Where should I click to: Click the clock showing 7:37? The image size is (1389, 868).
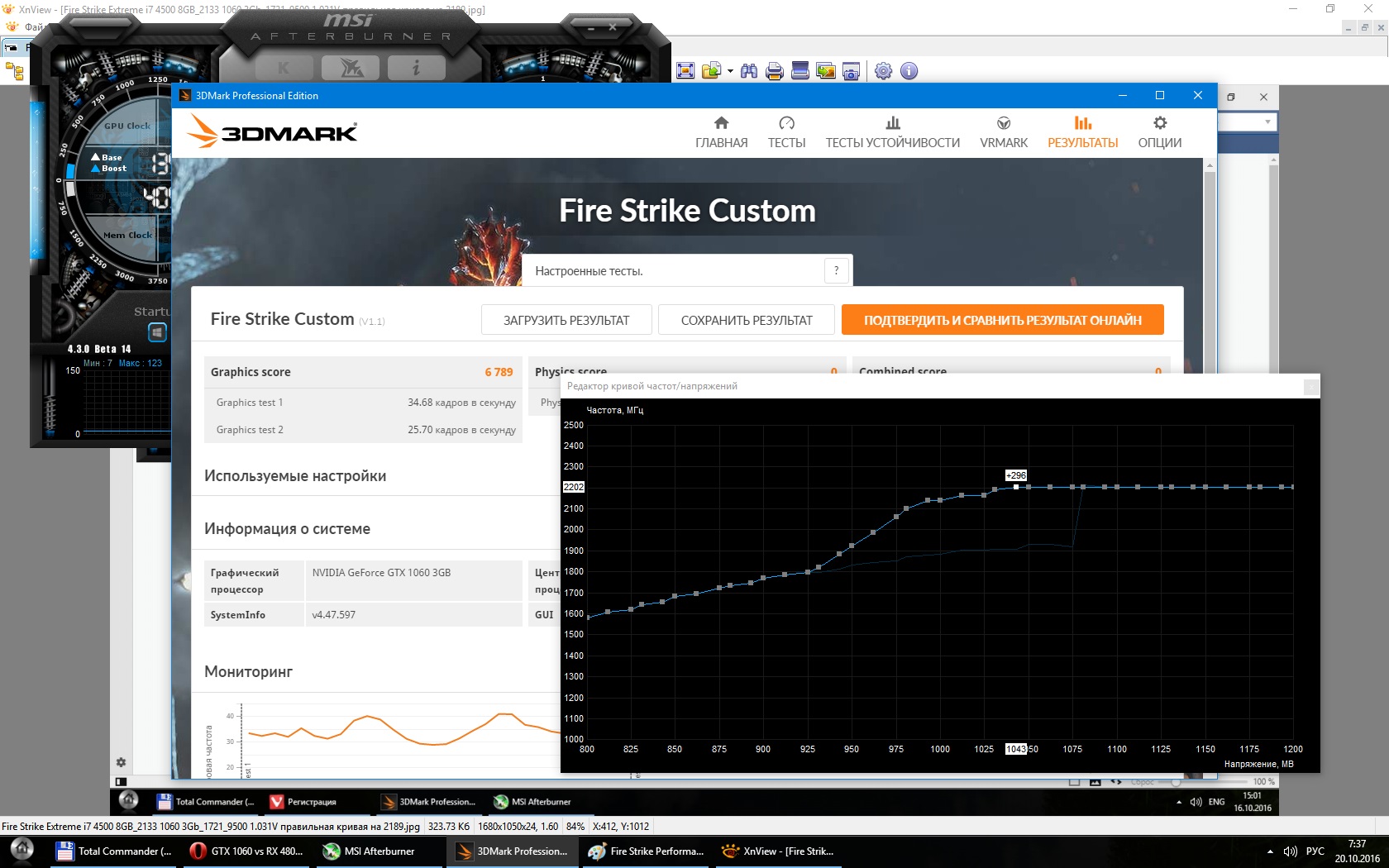tap(1357, 851)
